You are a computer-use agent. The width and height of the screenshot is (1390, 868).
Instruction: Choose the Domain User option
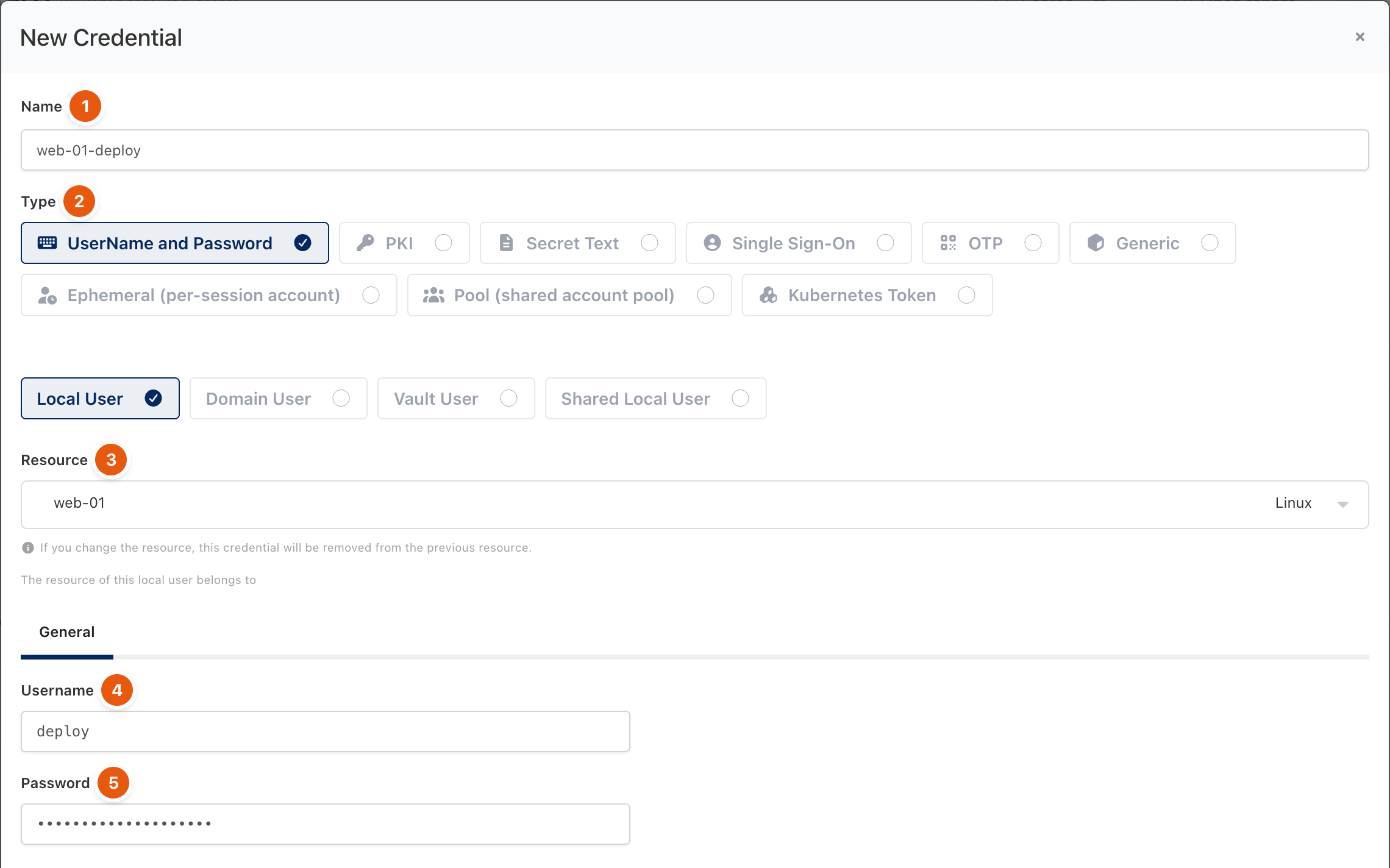point(278,398)
